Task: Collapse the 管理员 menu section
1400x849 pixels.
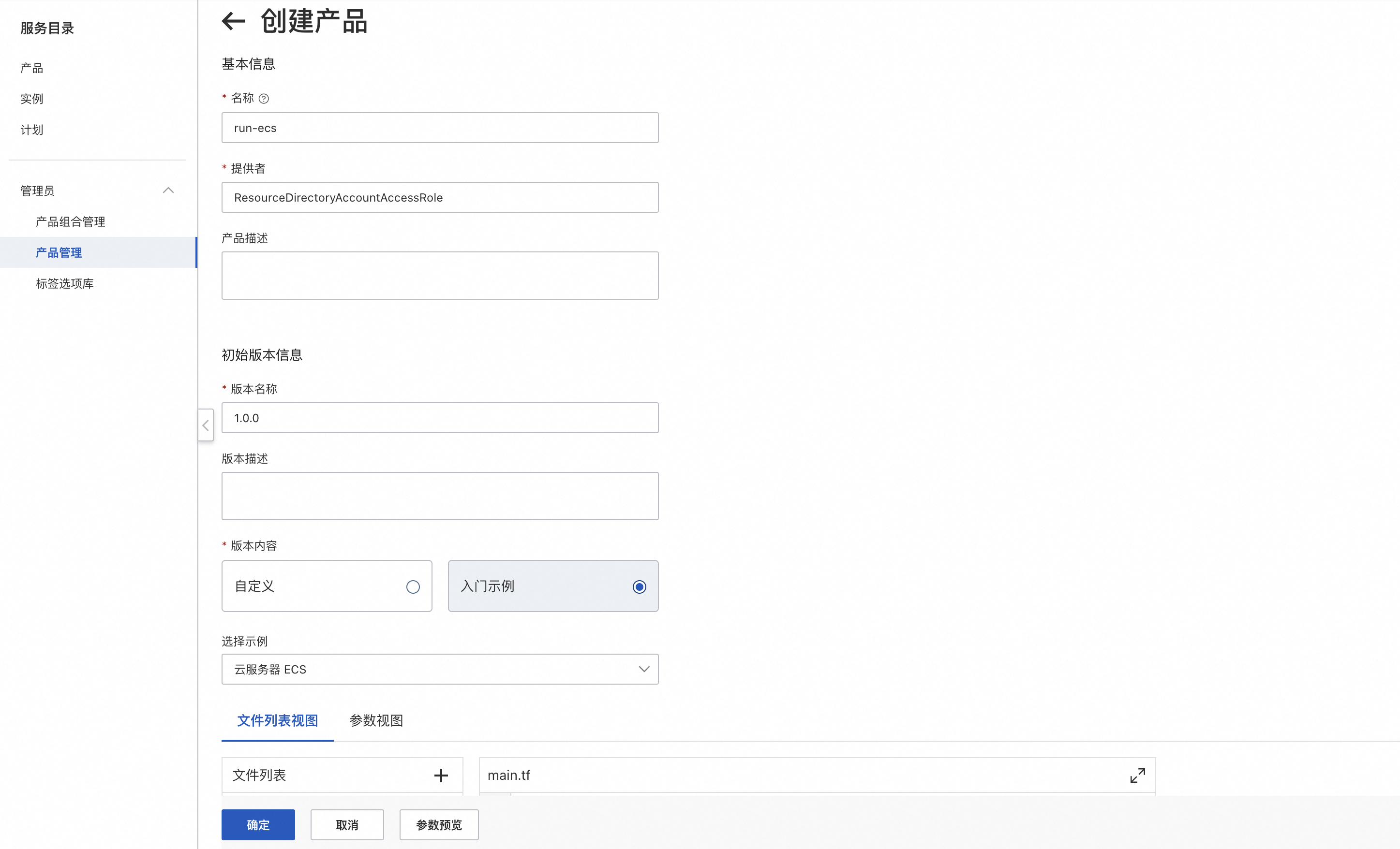Action: tap(168, 190)
